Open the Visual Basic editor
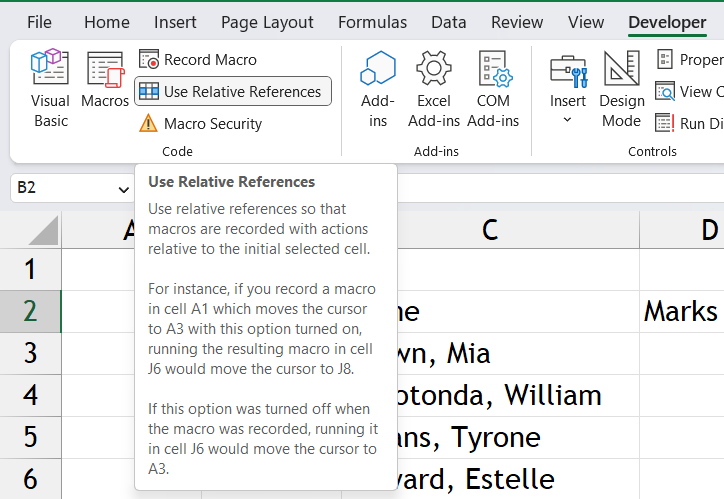 click(x=50, y=88)
